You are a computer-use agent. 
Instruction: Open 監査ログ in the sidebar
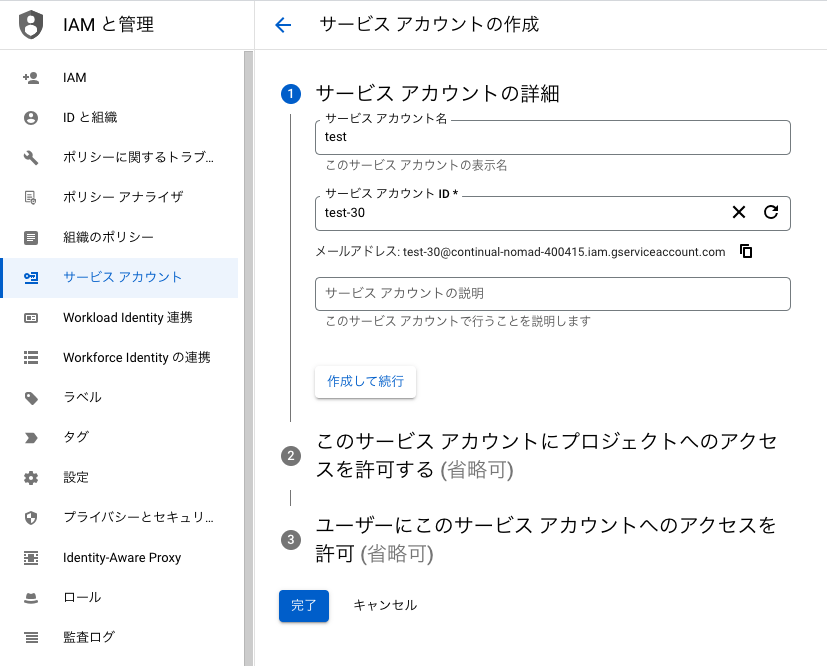(119, 638)
